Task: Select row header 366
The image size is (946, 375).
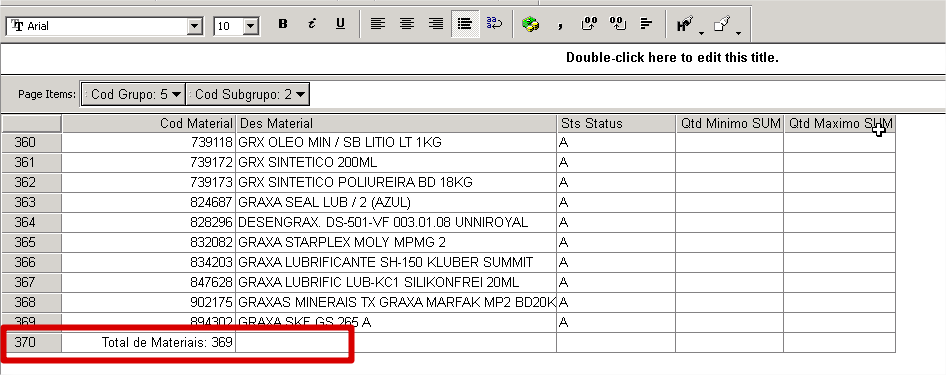Action: pos(31,262)
